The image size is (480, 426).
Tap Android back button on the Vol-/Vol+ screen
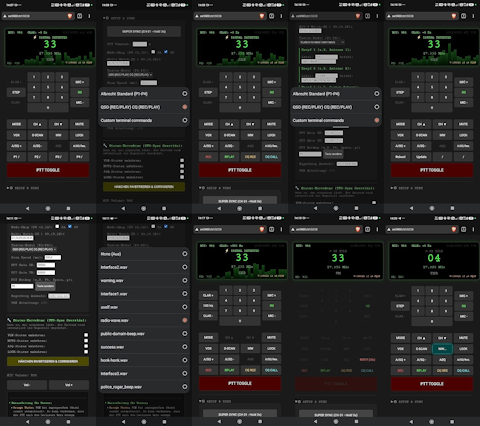tap(27, 421)
